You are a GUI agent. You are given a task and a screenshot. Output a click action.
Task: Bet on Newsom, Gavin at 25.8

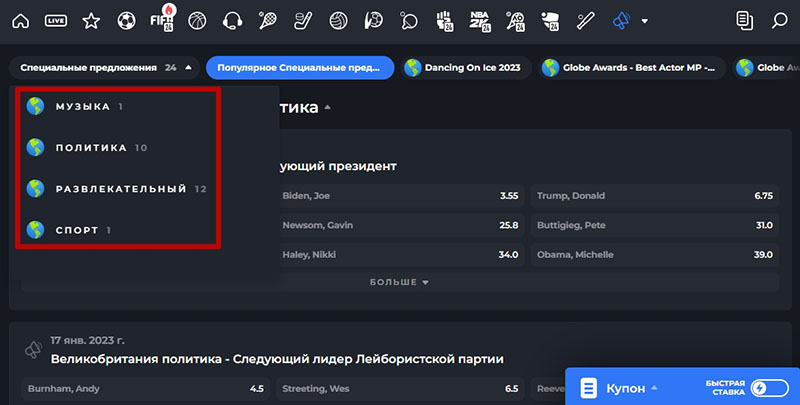(x=400, y=225)
